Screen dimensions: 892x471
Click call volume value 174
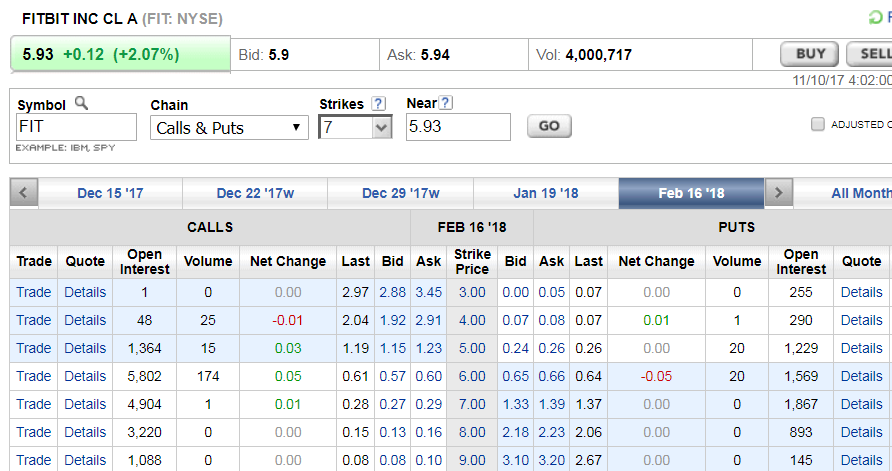[208, 376]
